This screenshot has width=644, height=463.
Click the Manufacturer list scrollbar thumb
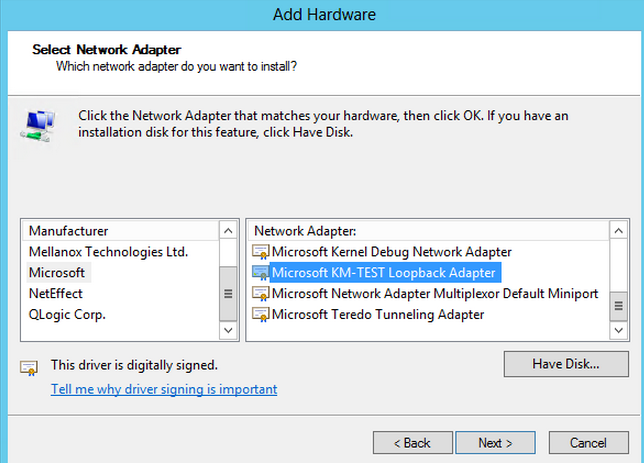(x=228, y=294)
